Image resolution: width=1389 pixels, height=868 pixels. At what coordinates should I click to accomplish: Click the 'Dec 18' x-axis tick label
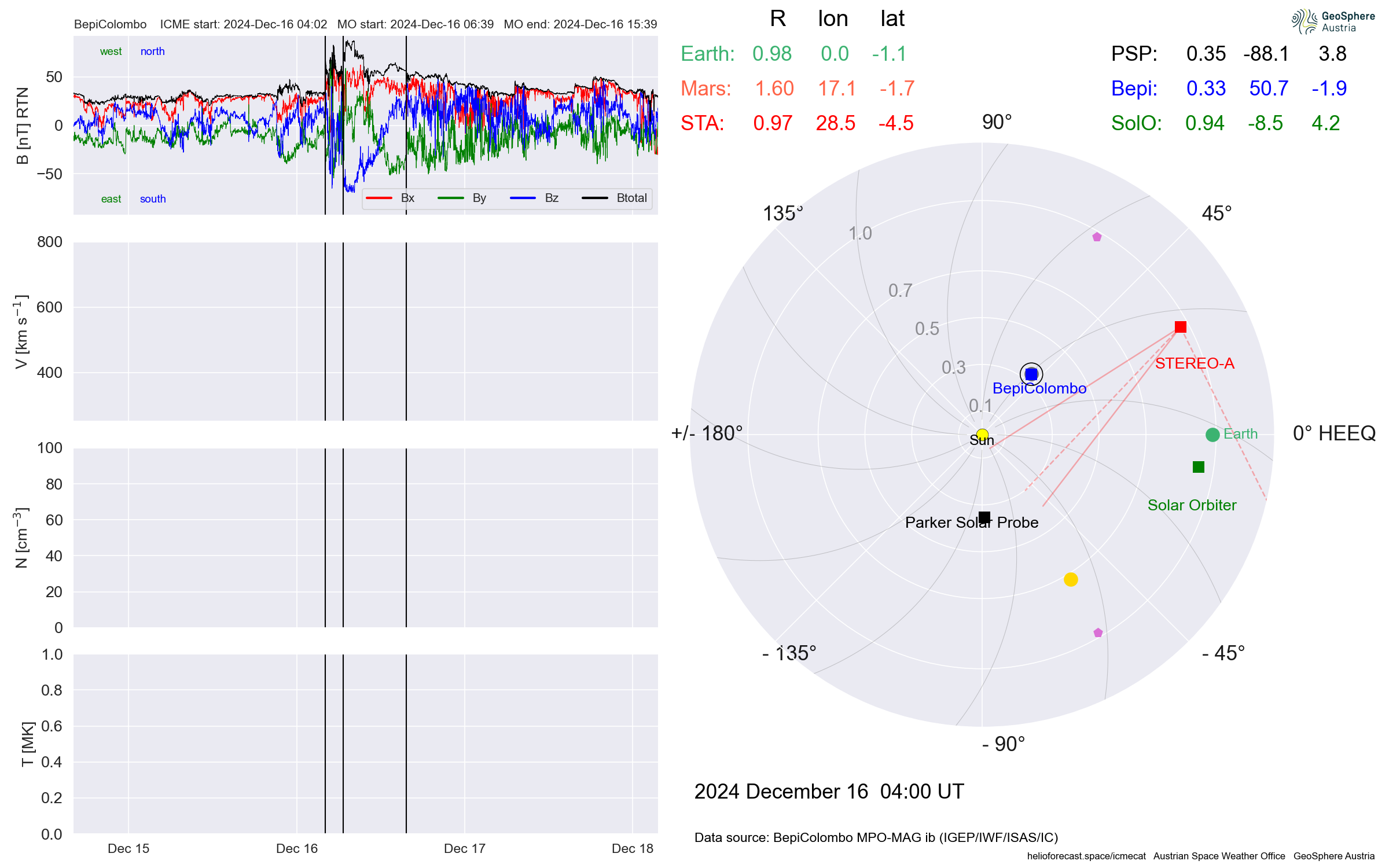click(x=633, y=848)
